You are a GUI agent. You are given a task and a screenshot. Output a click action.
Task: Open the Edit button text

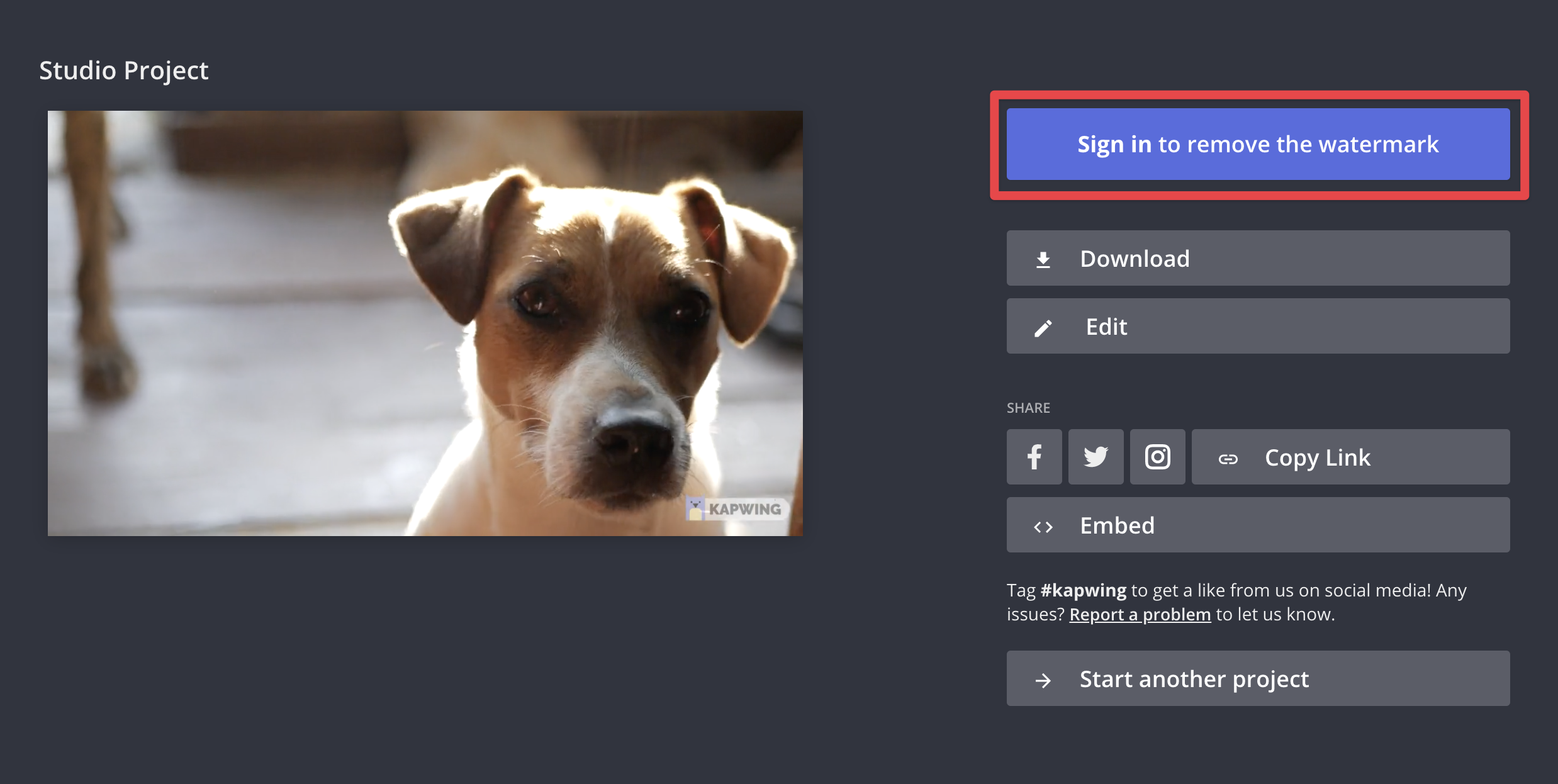(x=1106, y=327)
